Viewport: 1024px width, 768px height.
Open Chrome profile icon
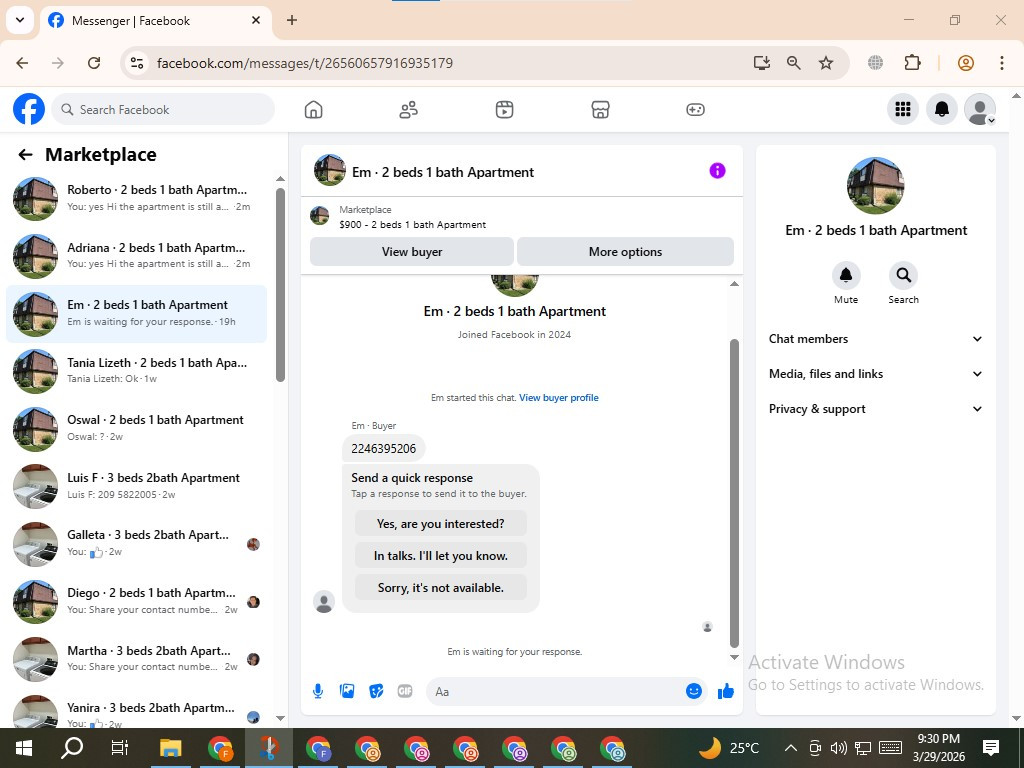click(x=966, y=63)
